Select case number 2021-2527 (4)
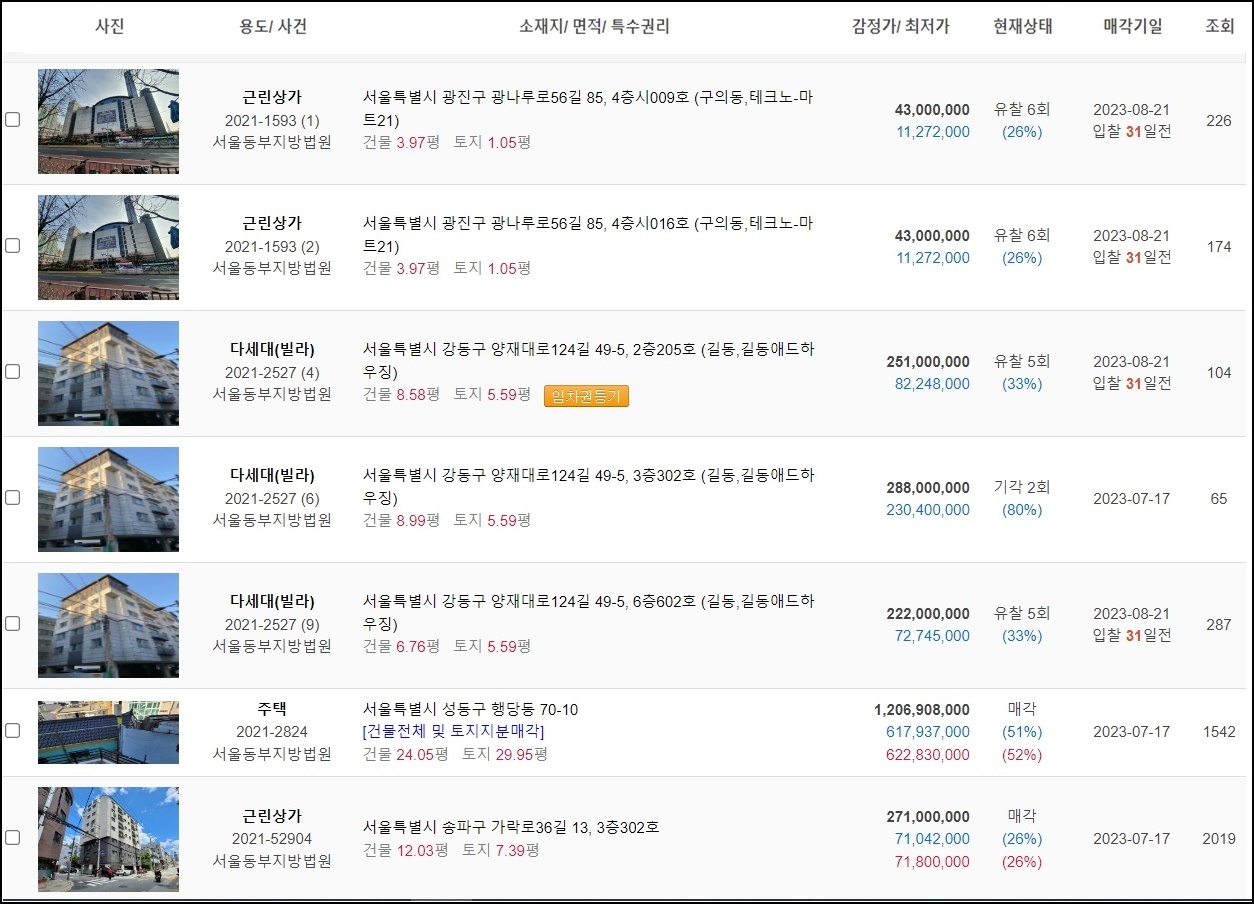The height and width of the screenshot is (904, 1254). tap(272, 373)
